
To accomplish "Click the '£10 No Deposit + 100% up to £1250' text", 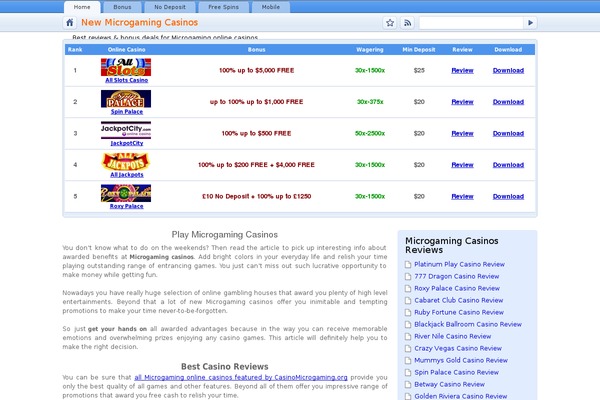I will [256, 196].
